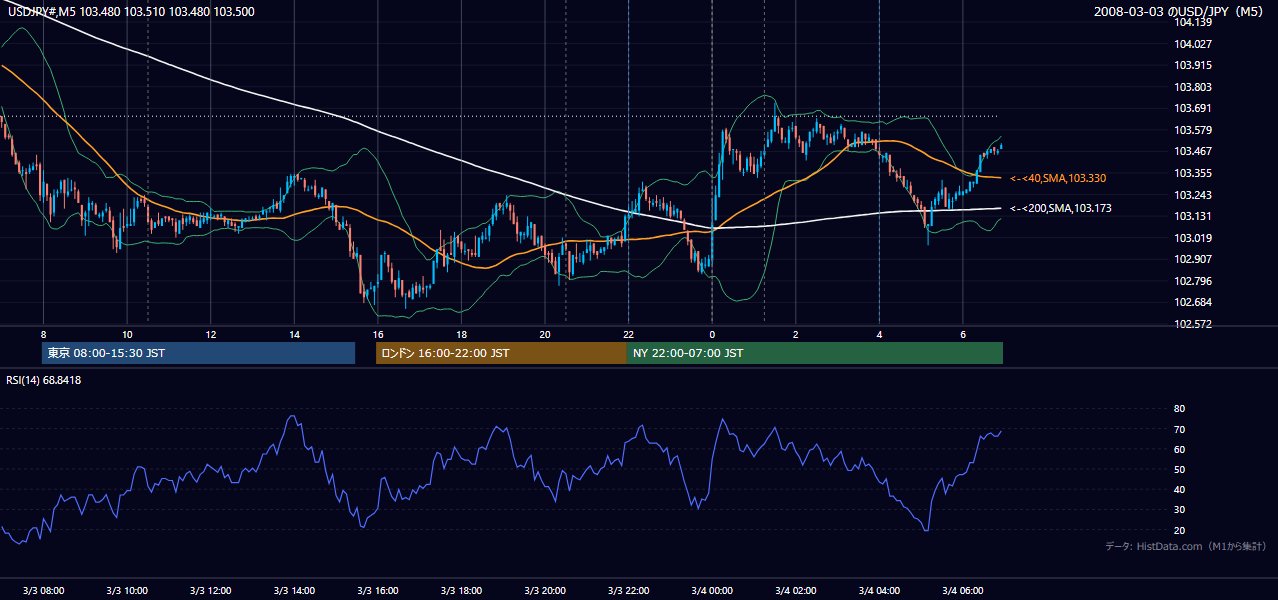1278x600 pixels.
Task: Click price axis value 103.915
Action: [x=1194, y=65]
